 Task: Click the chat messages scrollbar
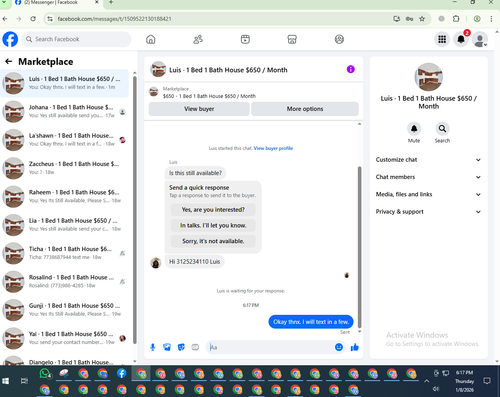click(x=359, y=247)
